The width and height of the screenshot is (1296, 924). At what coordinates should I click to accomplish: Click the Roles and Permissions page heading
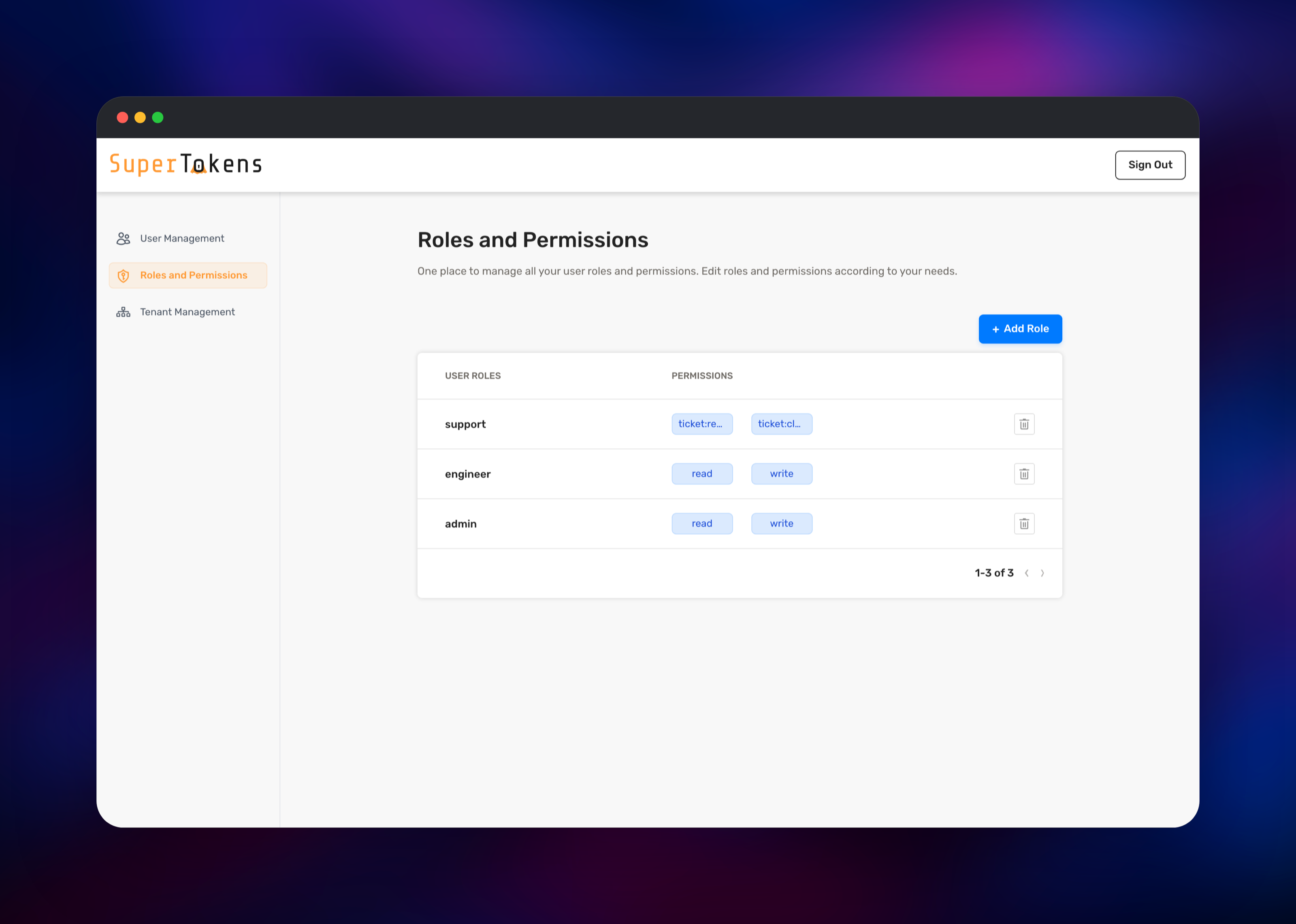point(533,240)
